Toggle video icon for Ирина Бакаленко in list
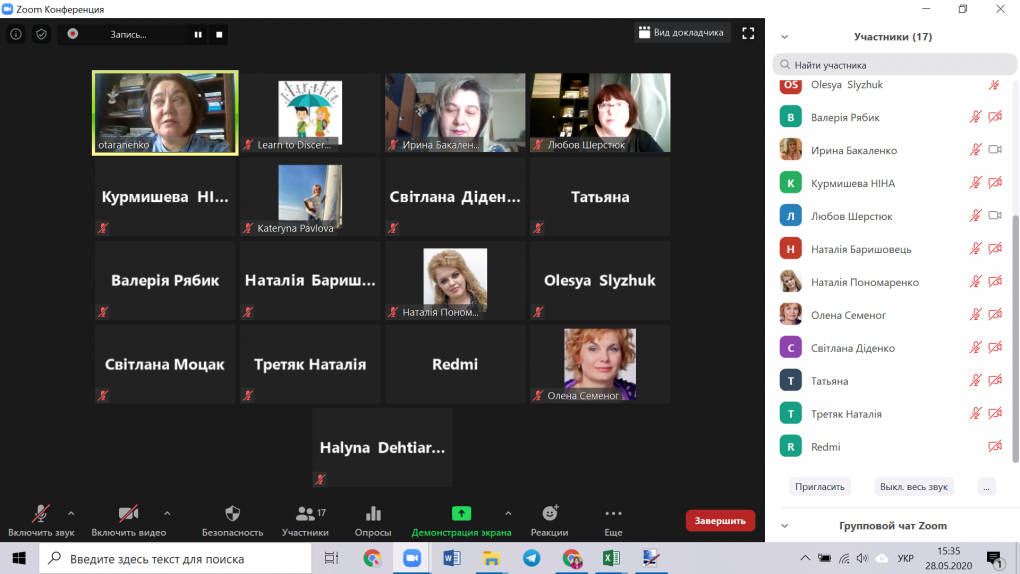1020x574 pixels. [995, 150]
